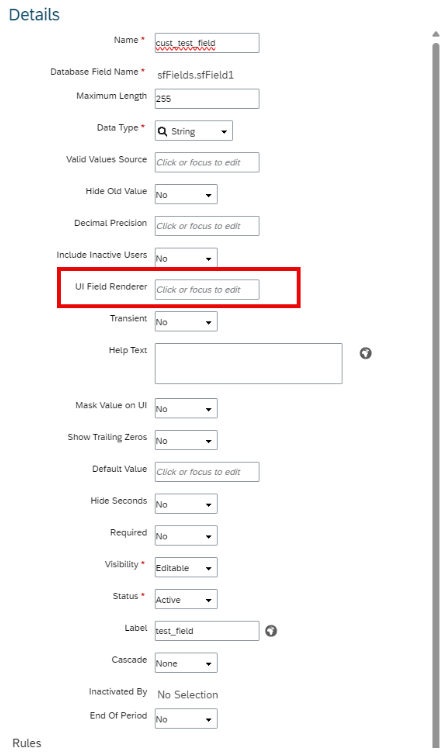Open translations globe icon next to Label field
Image resolution: width=447 pixels, height=752 pixels.
coord(271,631)
